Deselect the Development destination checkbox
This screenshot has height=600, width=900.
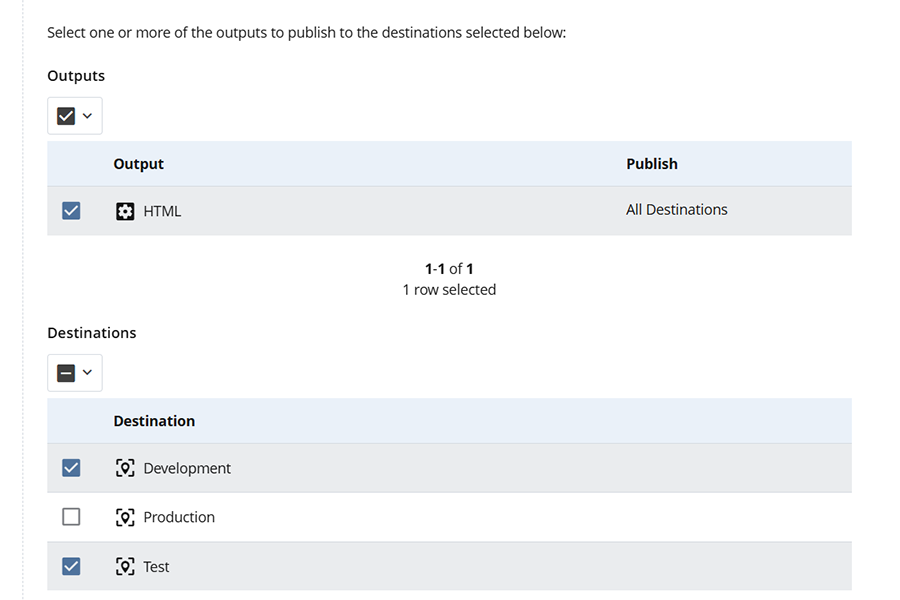click(x=71, y=468)
